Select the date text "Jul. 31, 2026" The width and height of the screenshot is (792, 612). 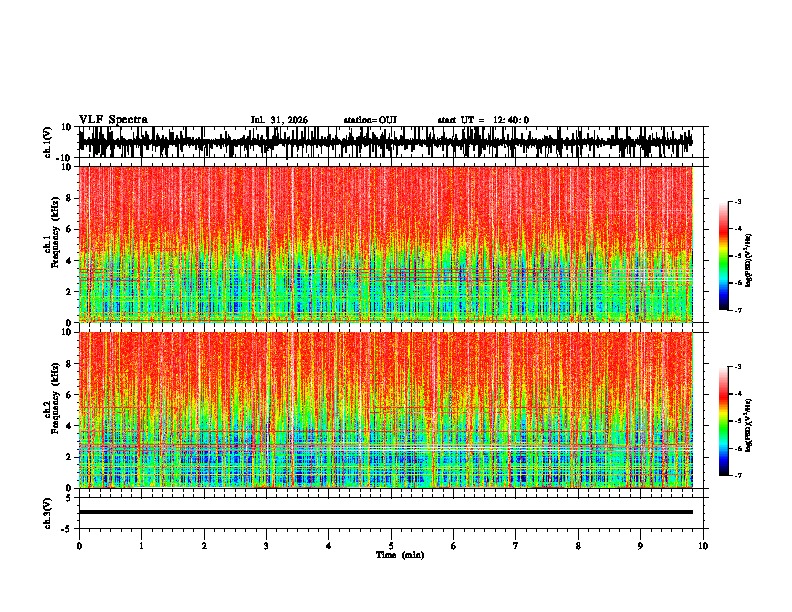coord(279,120)
